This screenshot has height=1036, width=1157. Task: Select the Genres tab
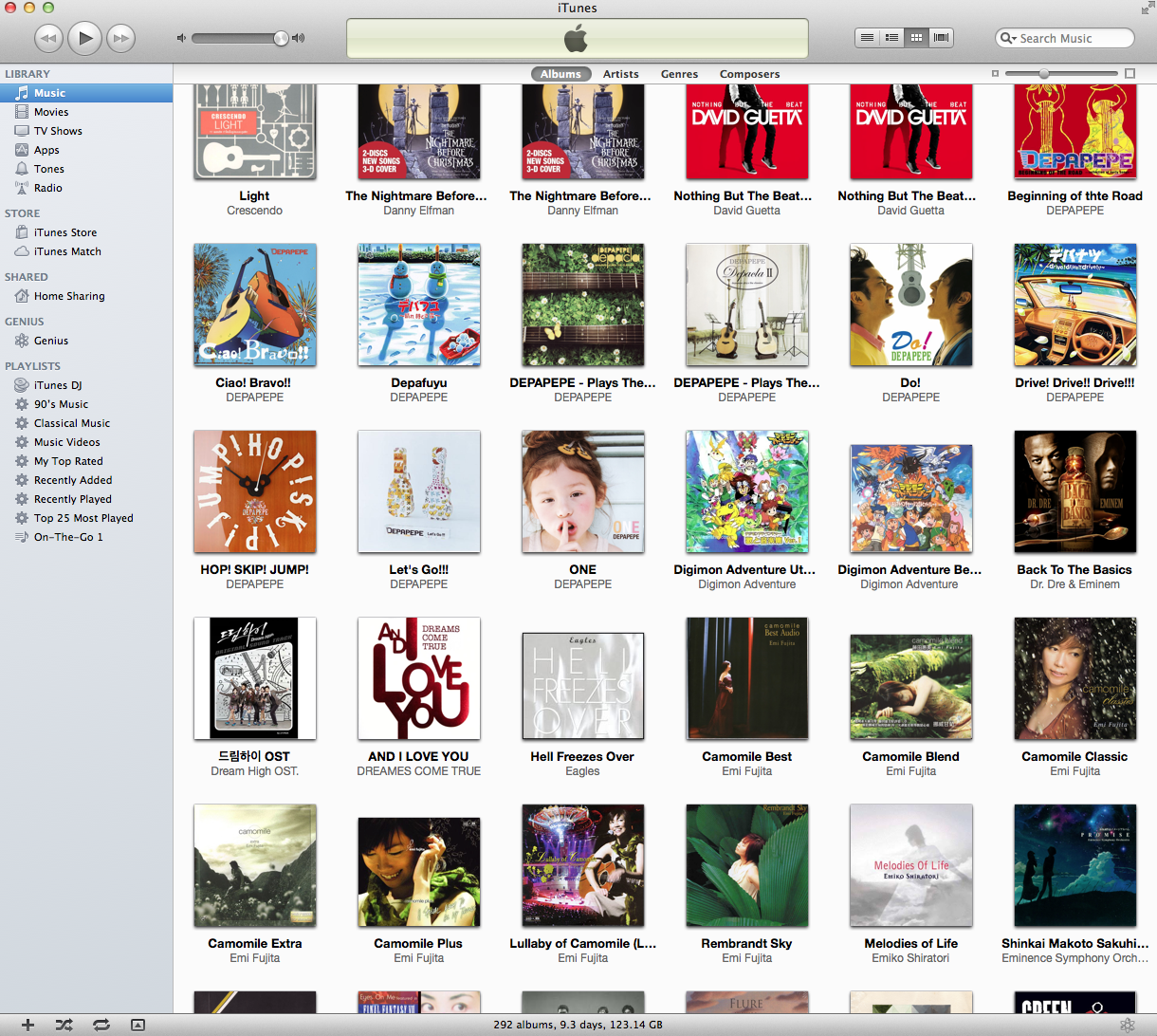(x=679, y=74)
